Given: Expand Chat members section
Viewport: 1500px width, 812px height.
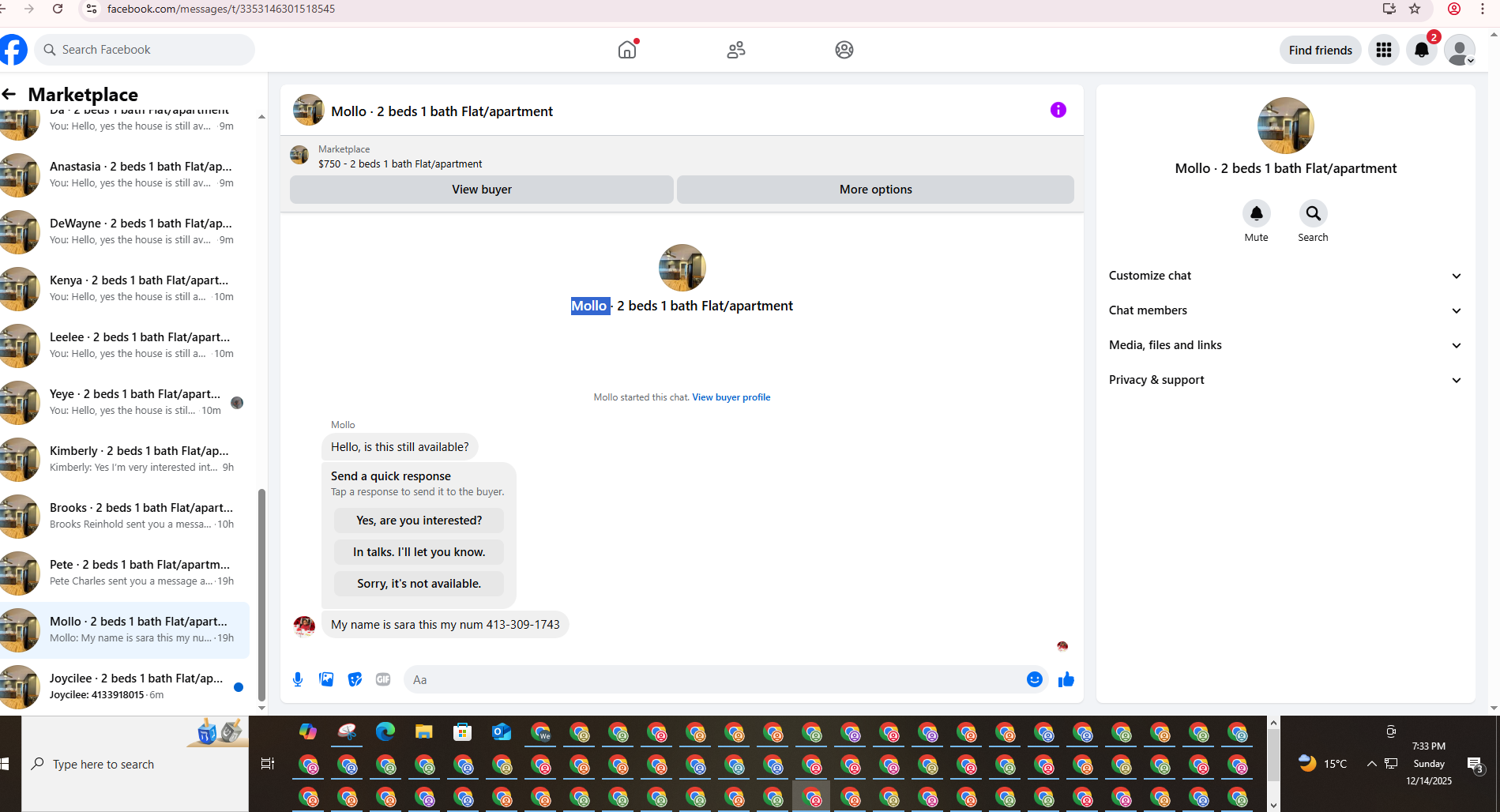Looking at the screenshot, I should [1286, 310].
